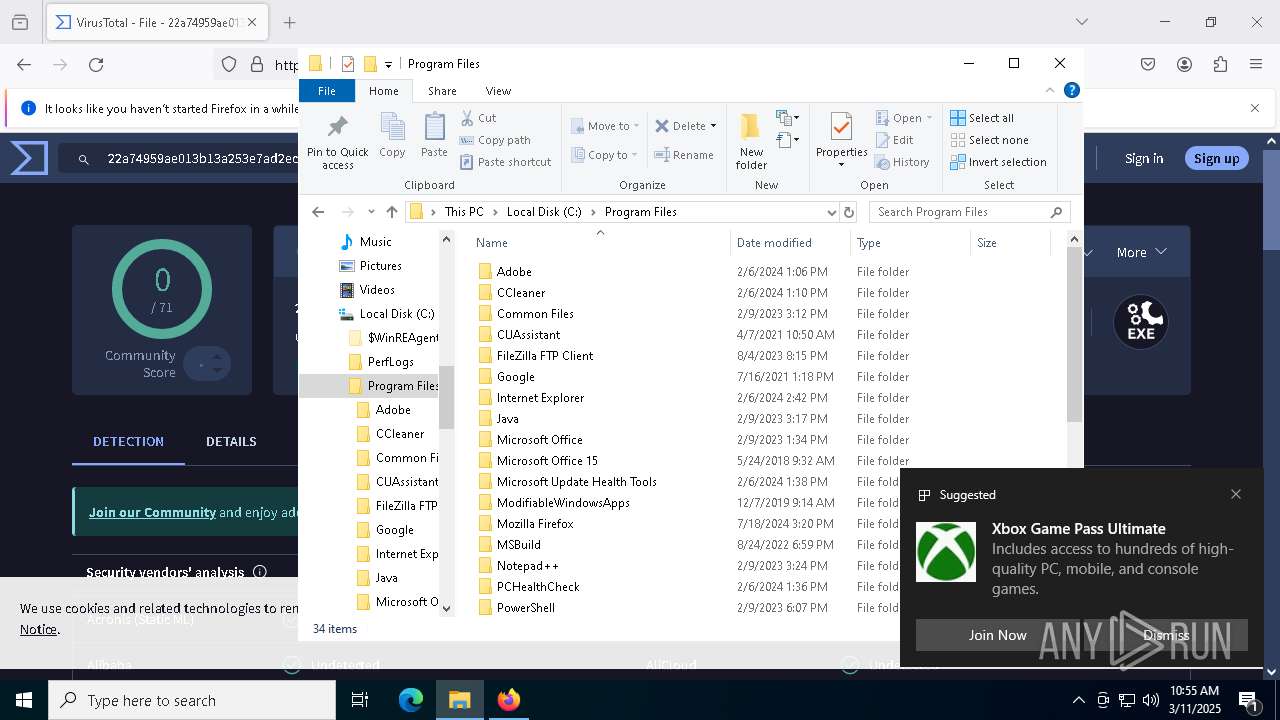1280x720 pixels.
Task: Click the Search Program Files box
Action: [970, 212]
